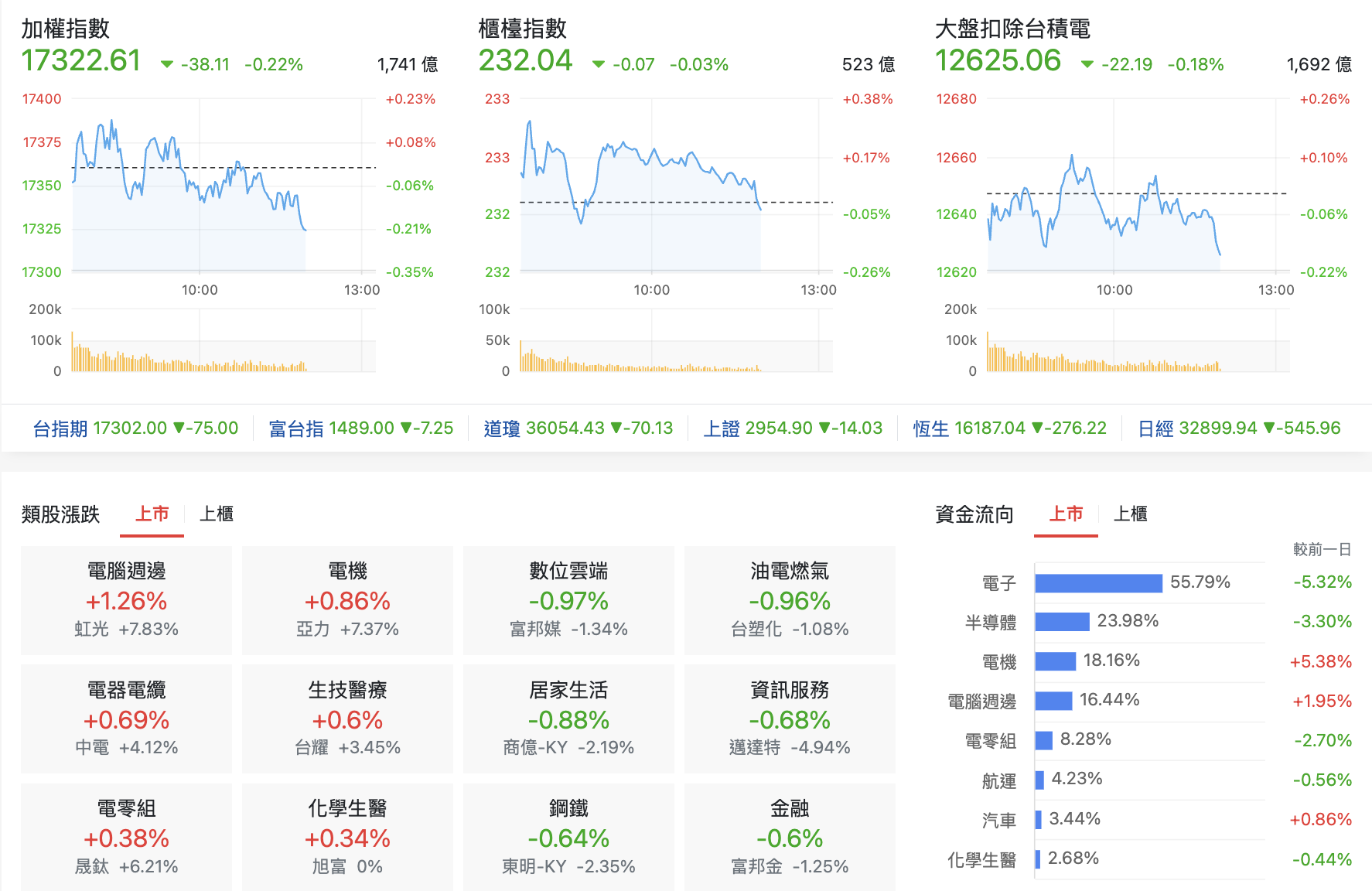Click the 較前一日 column header
This screenshot has width=1372, height=891.
(1322, 549)
